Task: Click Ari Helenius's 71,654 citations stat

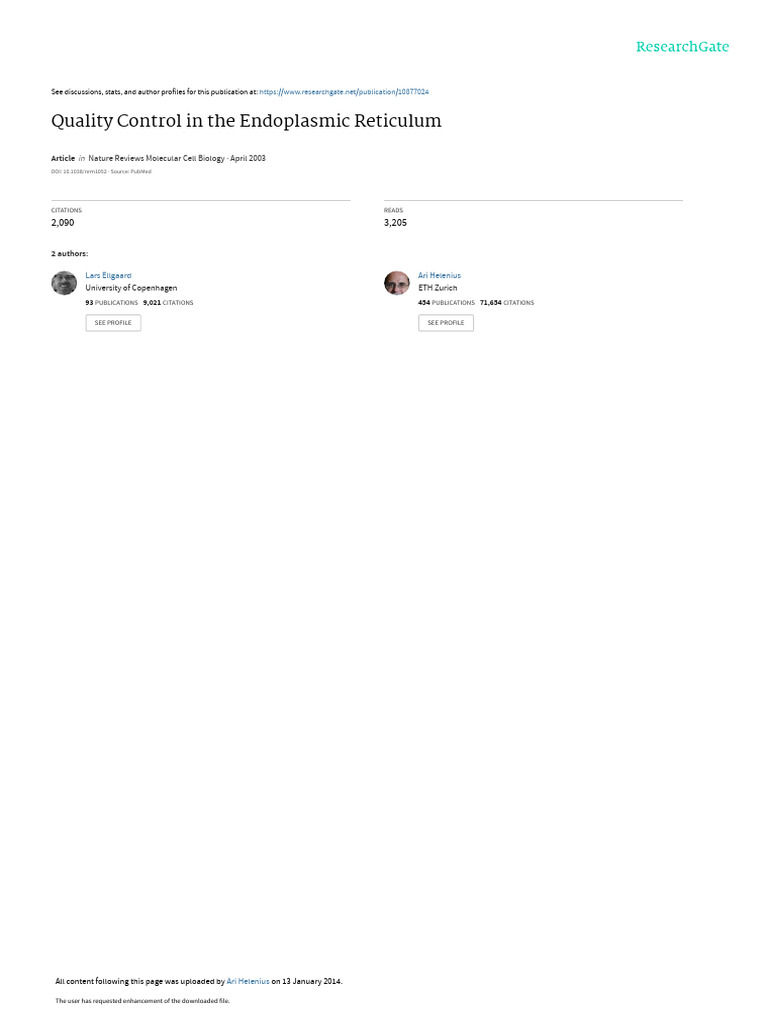Action: [507, 303]
